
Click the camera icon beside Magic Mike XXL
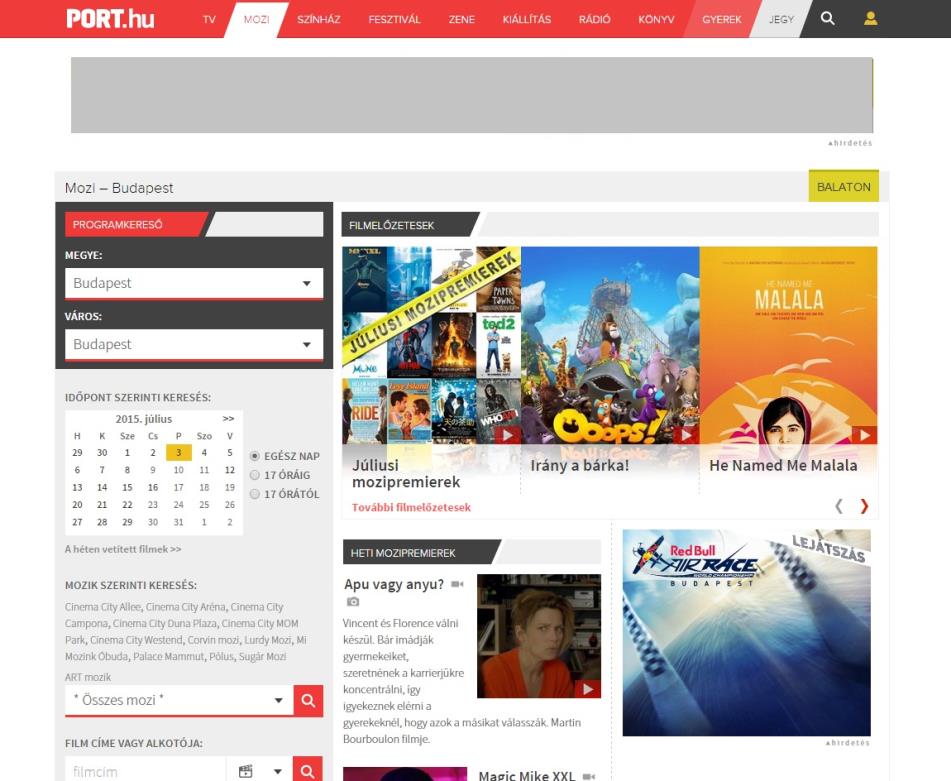coord(588,776)
